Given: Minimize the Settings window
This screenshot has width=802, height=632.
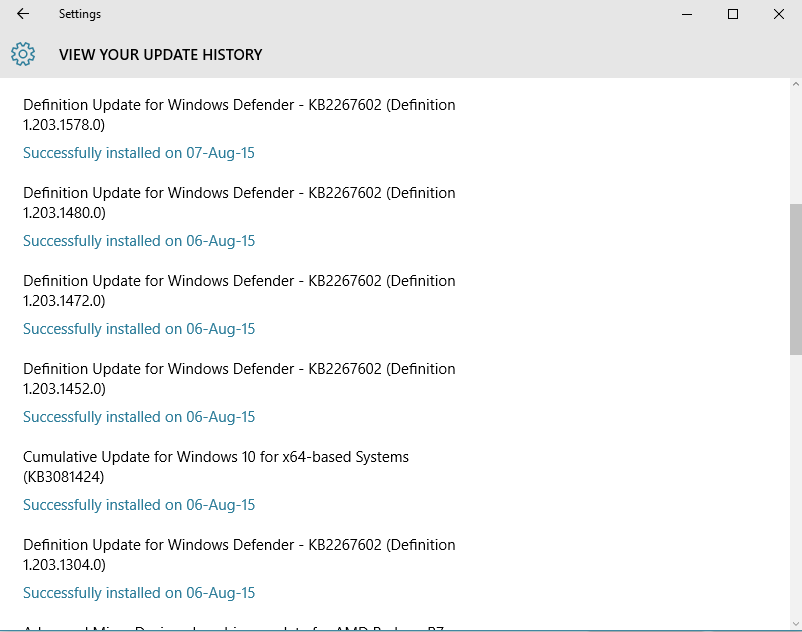Looking at the screenshot, I should tap(687, 14).
